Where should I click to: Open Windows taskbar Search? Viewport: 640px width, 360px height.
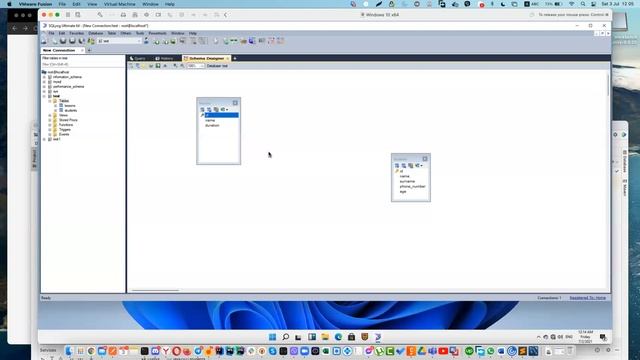[286, 337]
